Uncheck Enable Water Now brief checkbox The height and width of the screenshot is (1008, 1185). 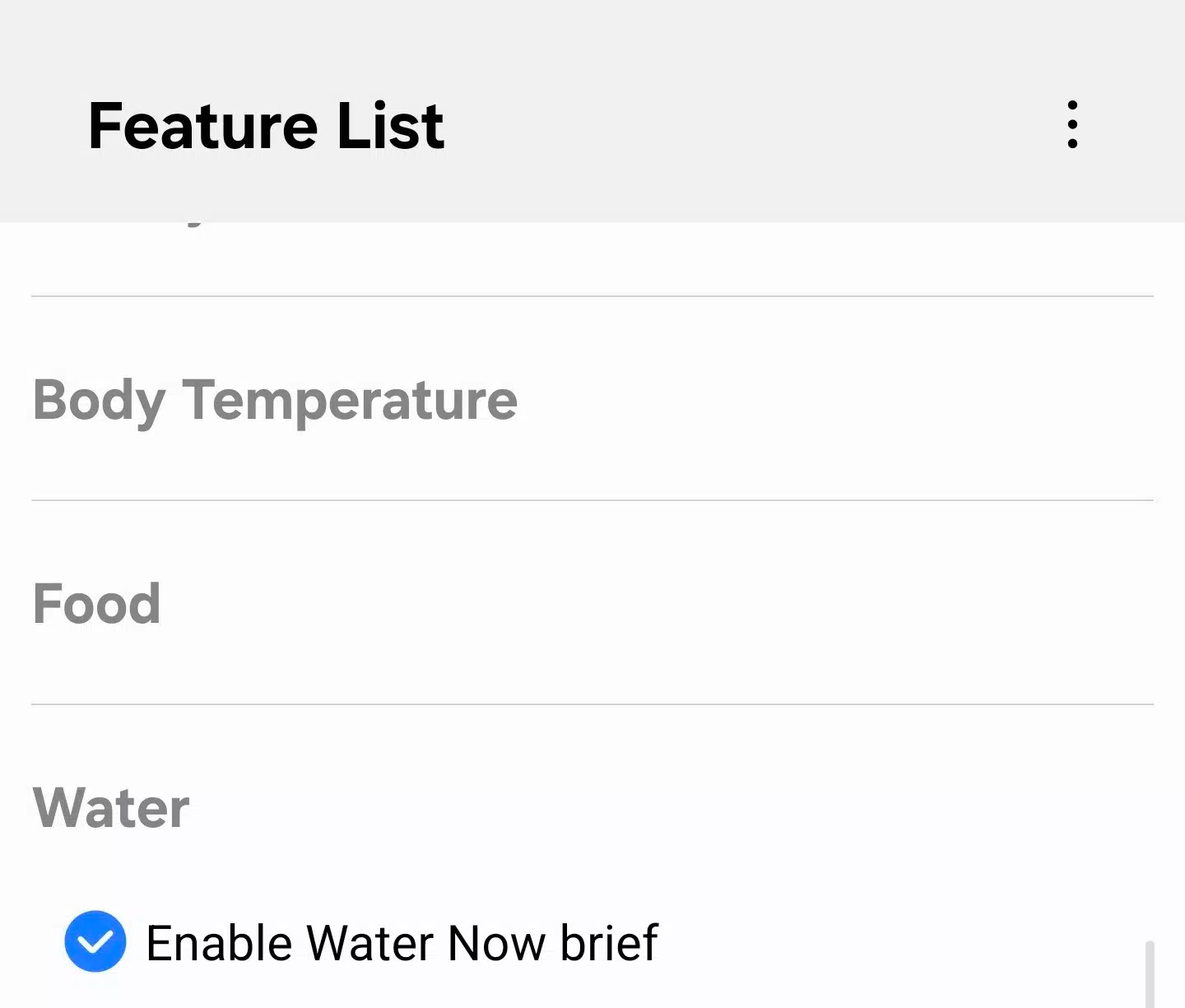pyautogui.click(x=95, y=941)
